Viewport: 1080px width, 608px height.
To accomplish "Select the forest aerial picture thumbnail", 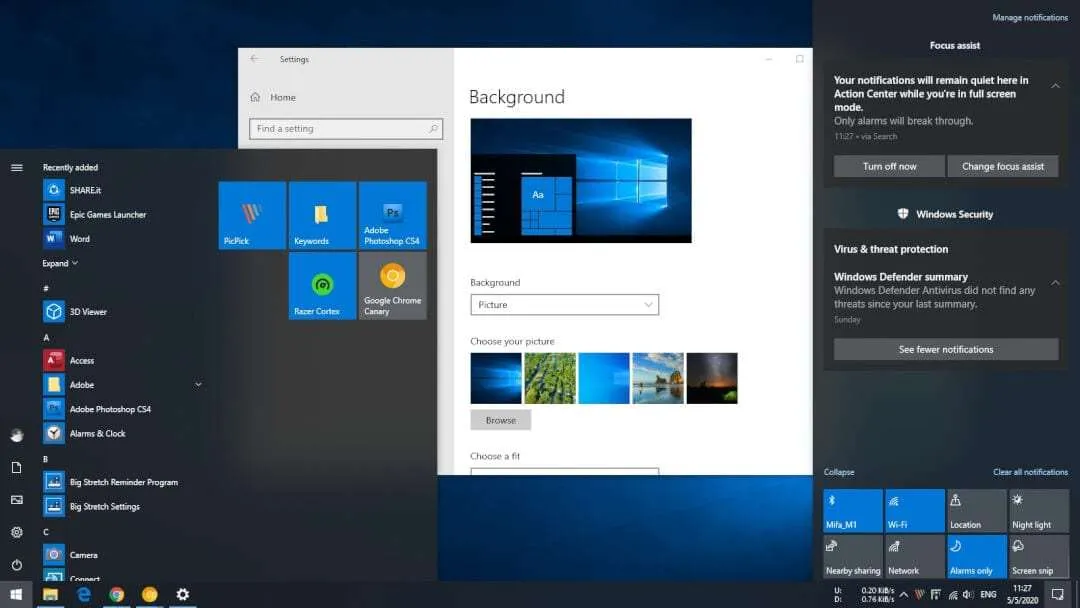I will click(550, 378).
